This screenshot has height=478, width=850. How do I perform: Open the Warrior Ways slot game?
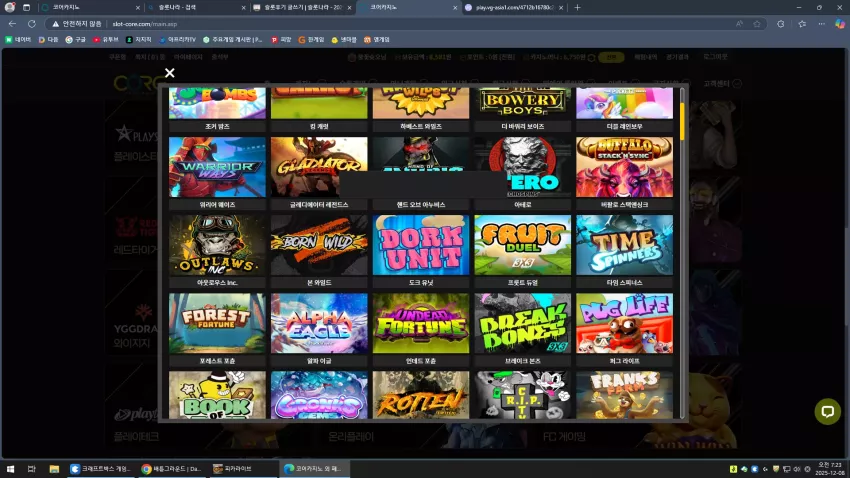pos(217,167)
